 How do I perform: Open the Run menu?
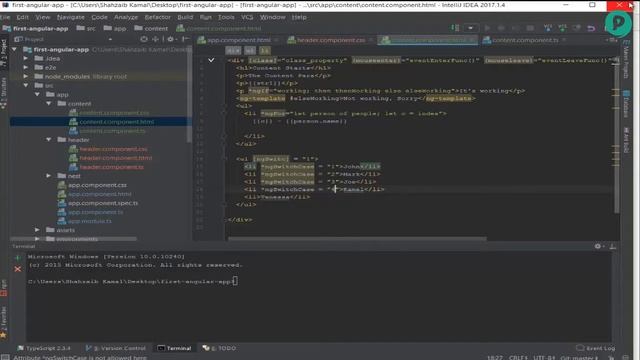click(x=206, y=17)
